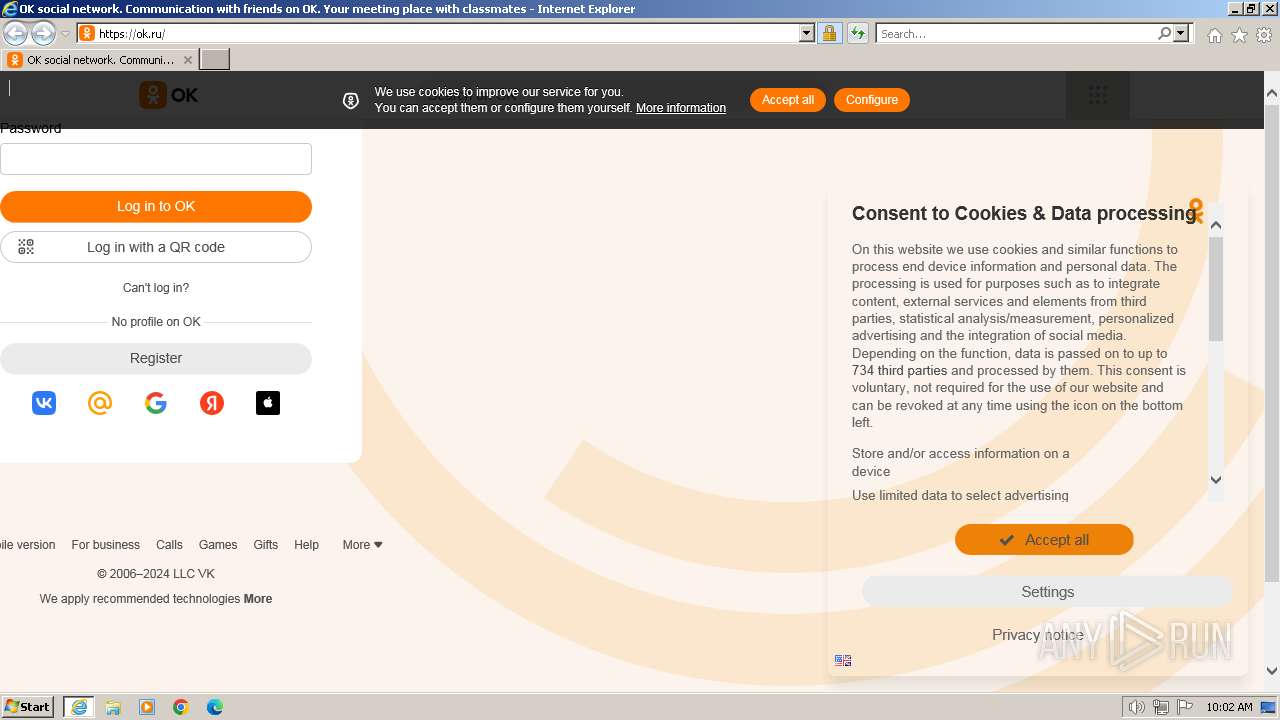The image size is (1280, 720).
Task: Open Internet Explorer from the taskbar
Action: [79, 707]
